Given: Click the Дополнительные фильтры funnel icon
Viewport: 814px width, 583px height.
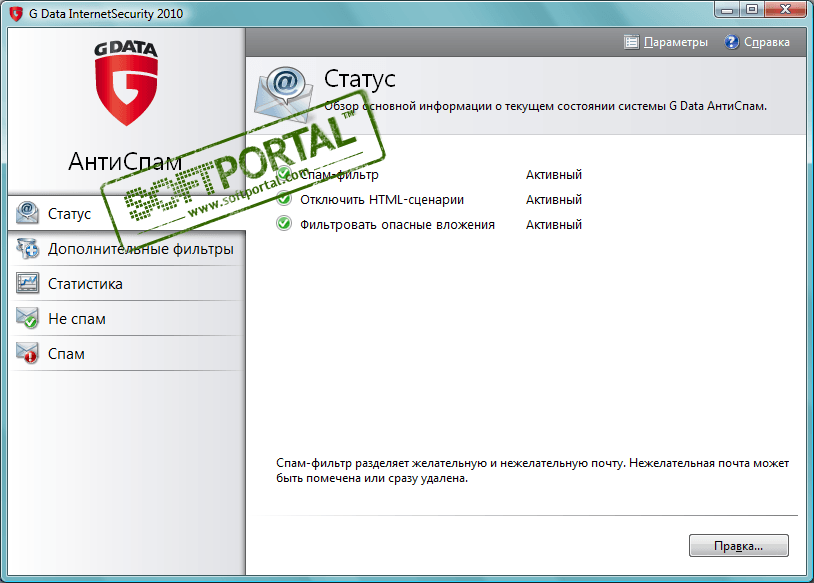Looking at the screenshot, I should (27, 248).
